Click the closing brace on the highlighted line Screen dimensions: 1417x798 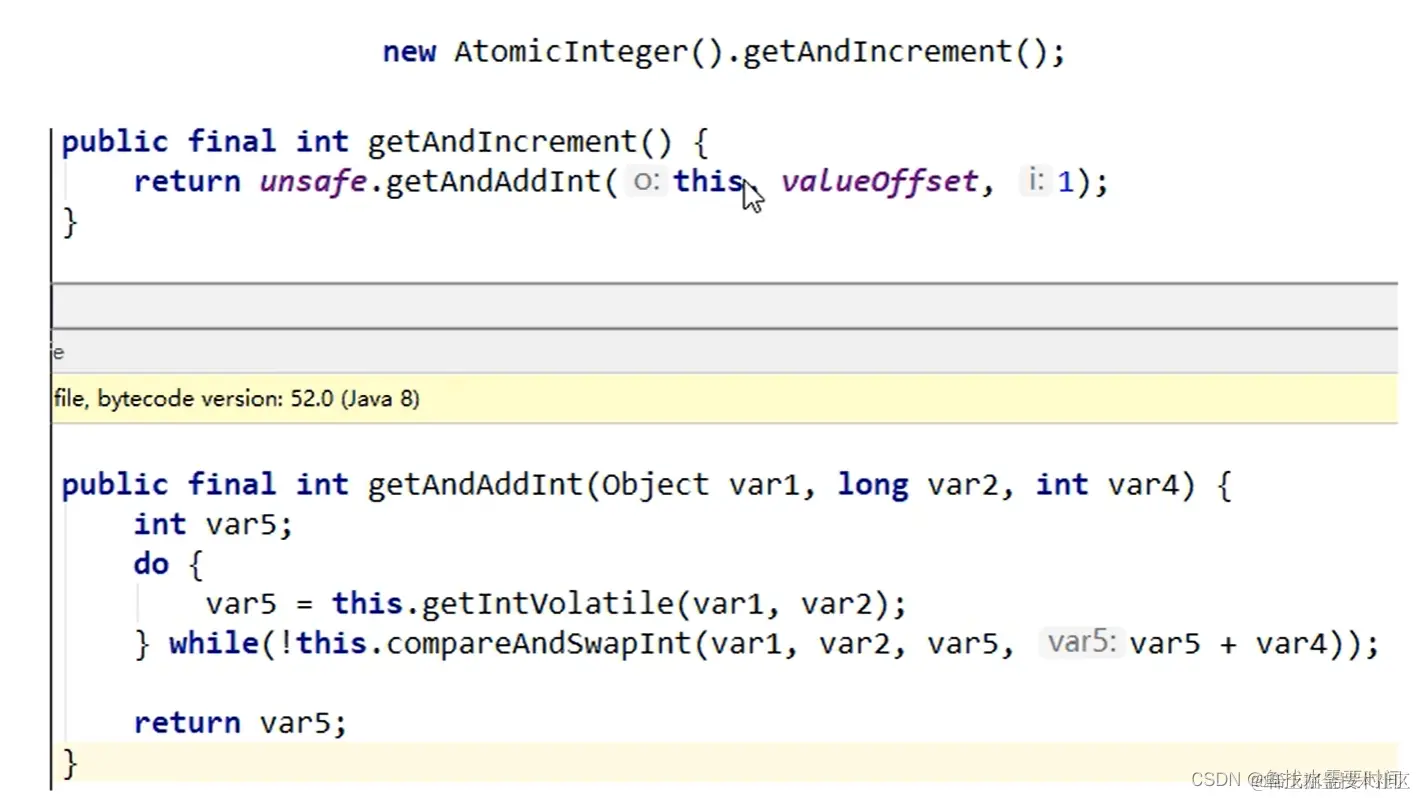click(70, 764)
